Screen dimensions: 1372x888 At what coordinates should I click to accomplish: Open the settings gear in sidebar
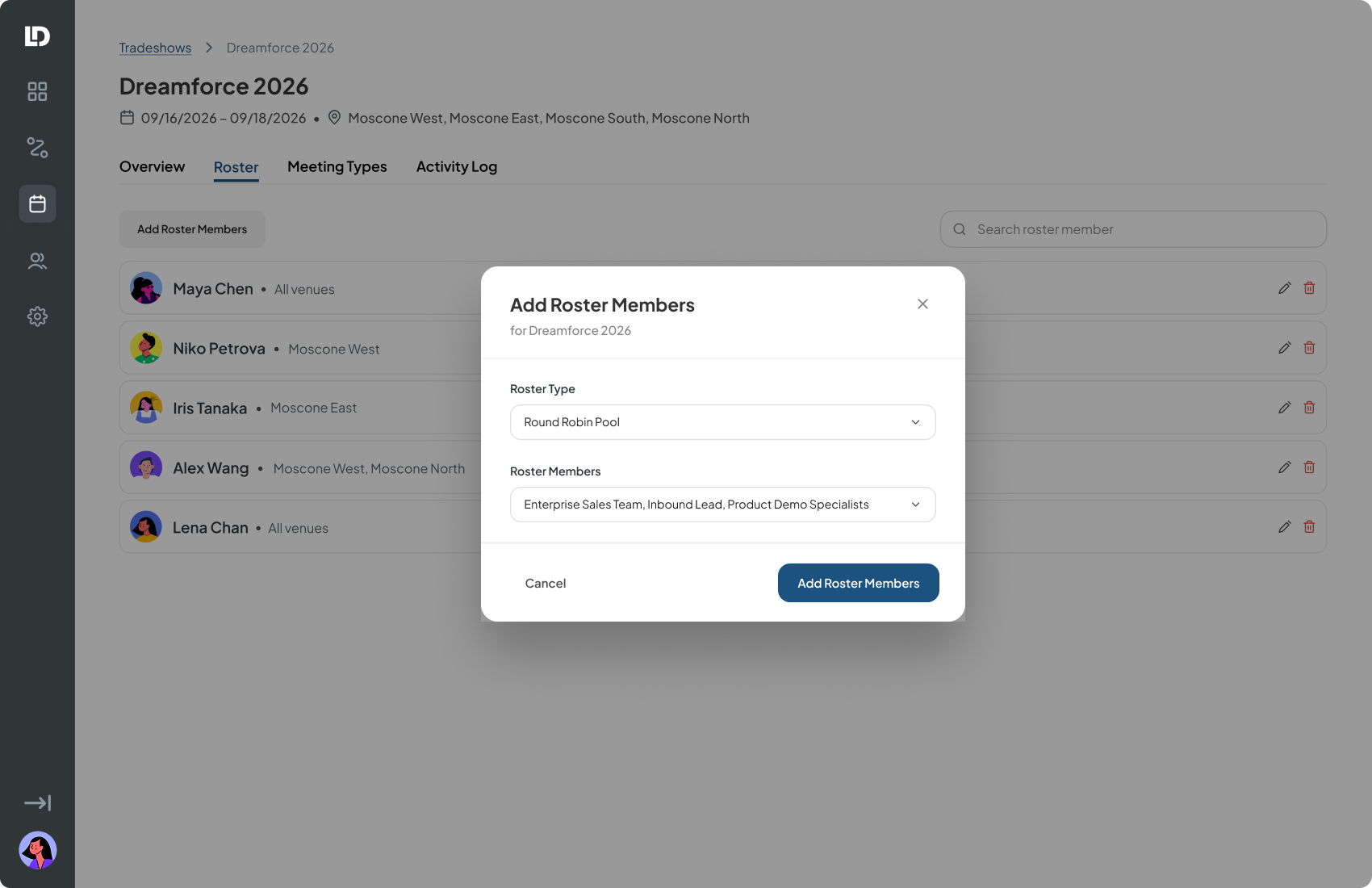tap(37, 316)
